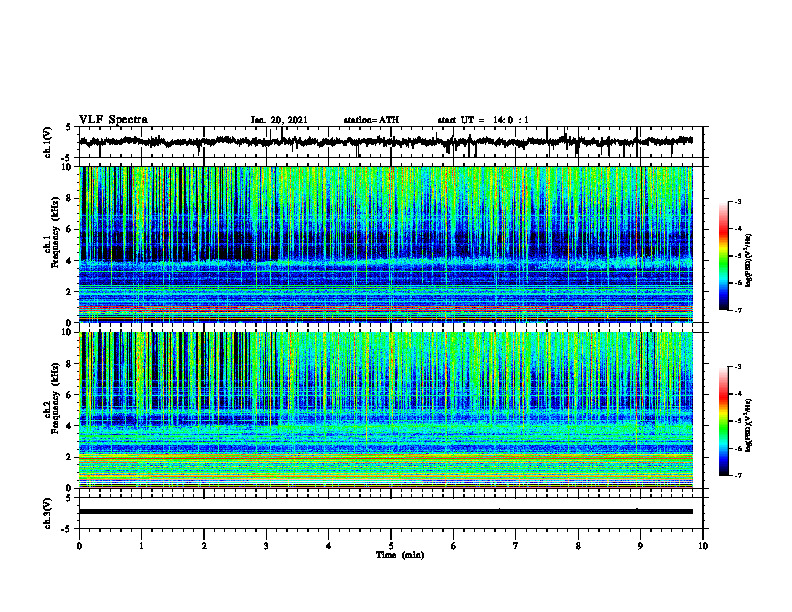Viewport: 792px width, 612px height.
Task: Click the "Time (min)" axis title
Action: pos(400,555)
